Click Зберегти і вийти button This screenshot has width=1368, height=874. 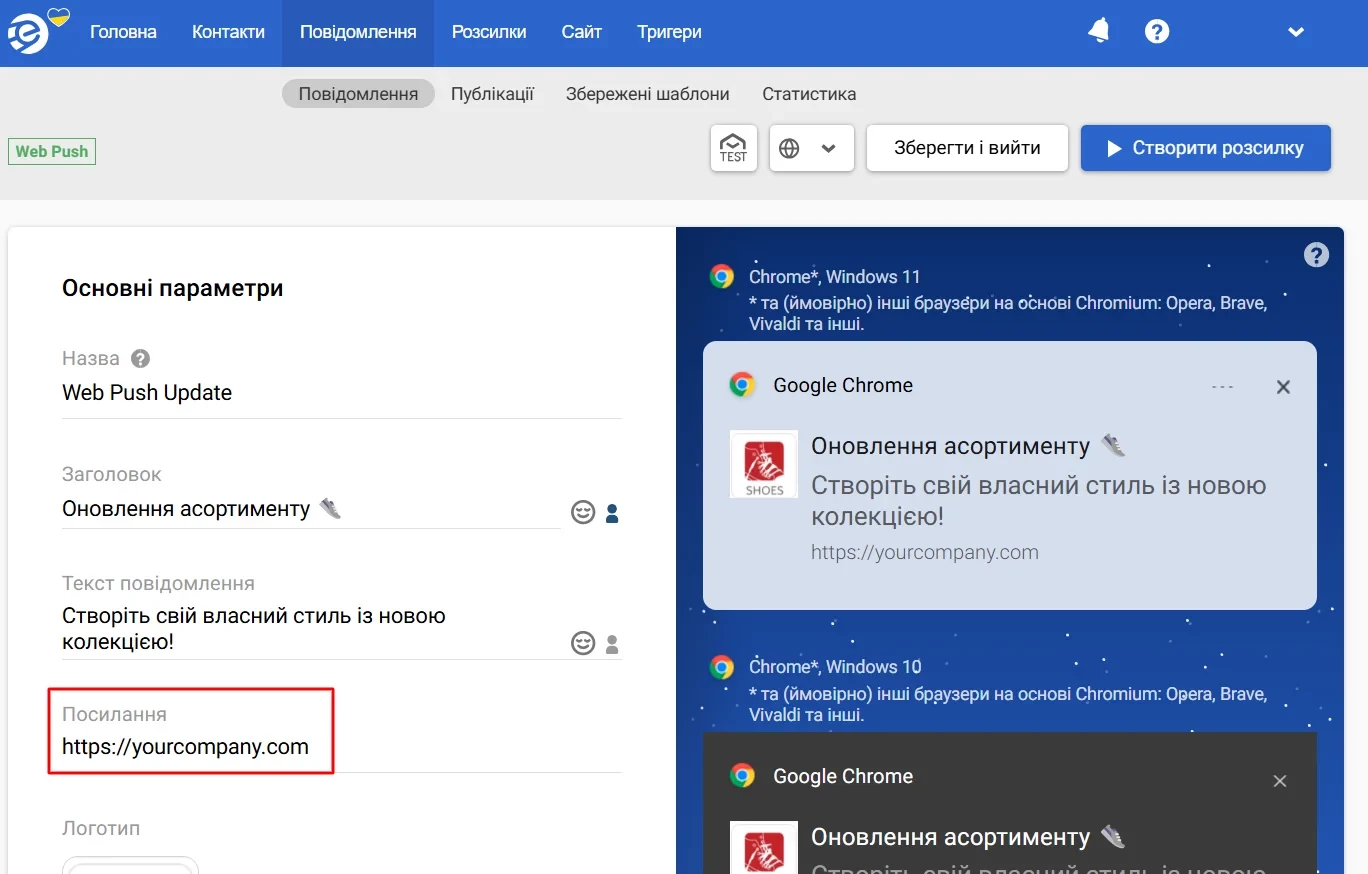(x=967, y=148)
